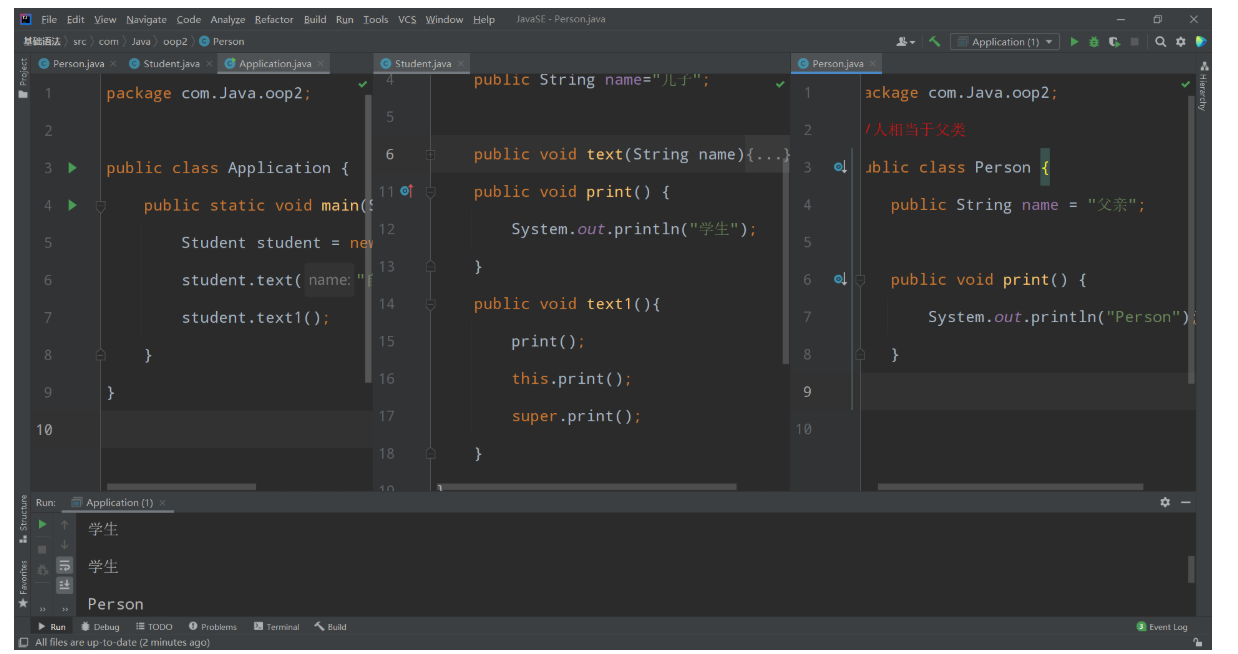
Task: Close the Person.java tab in right editor
Action: coord(873,63)
